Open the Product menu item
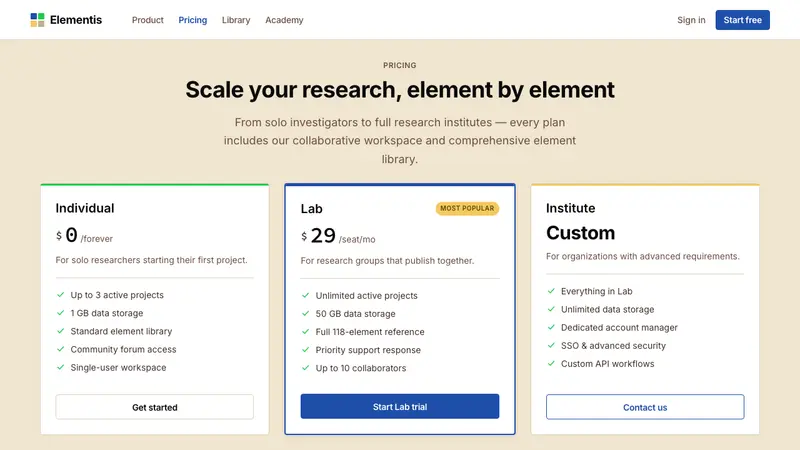This screenshot has width=800, height=450. coord(147,20)
